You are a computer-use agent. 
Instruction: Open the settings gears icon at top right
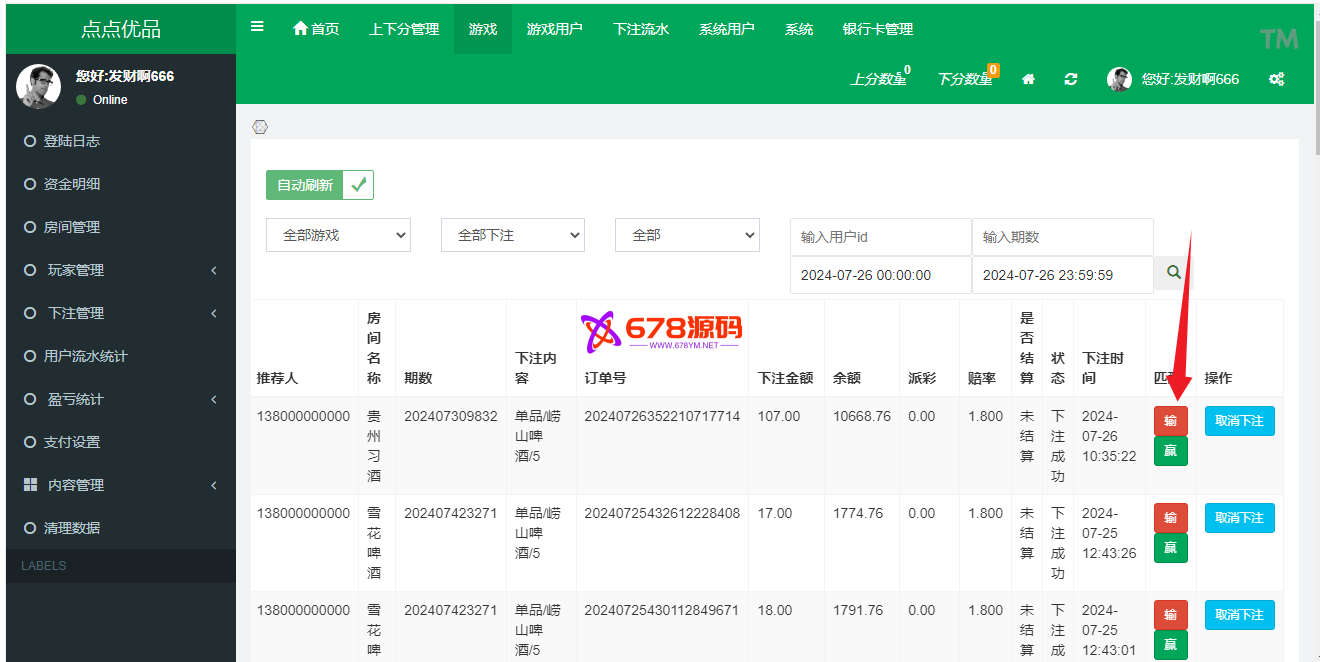click(x=1276, y=79)
